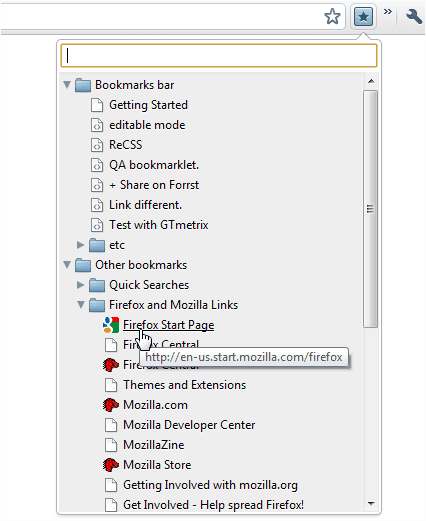
Task: Click the Test with GTmetrix script icon
Action: pyautogui.click(x=97, y=225)
